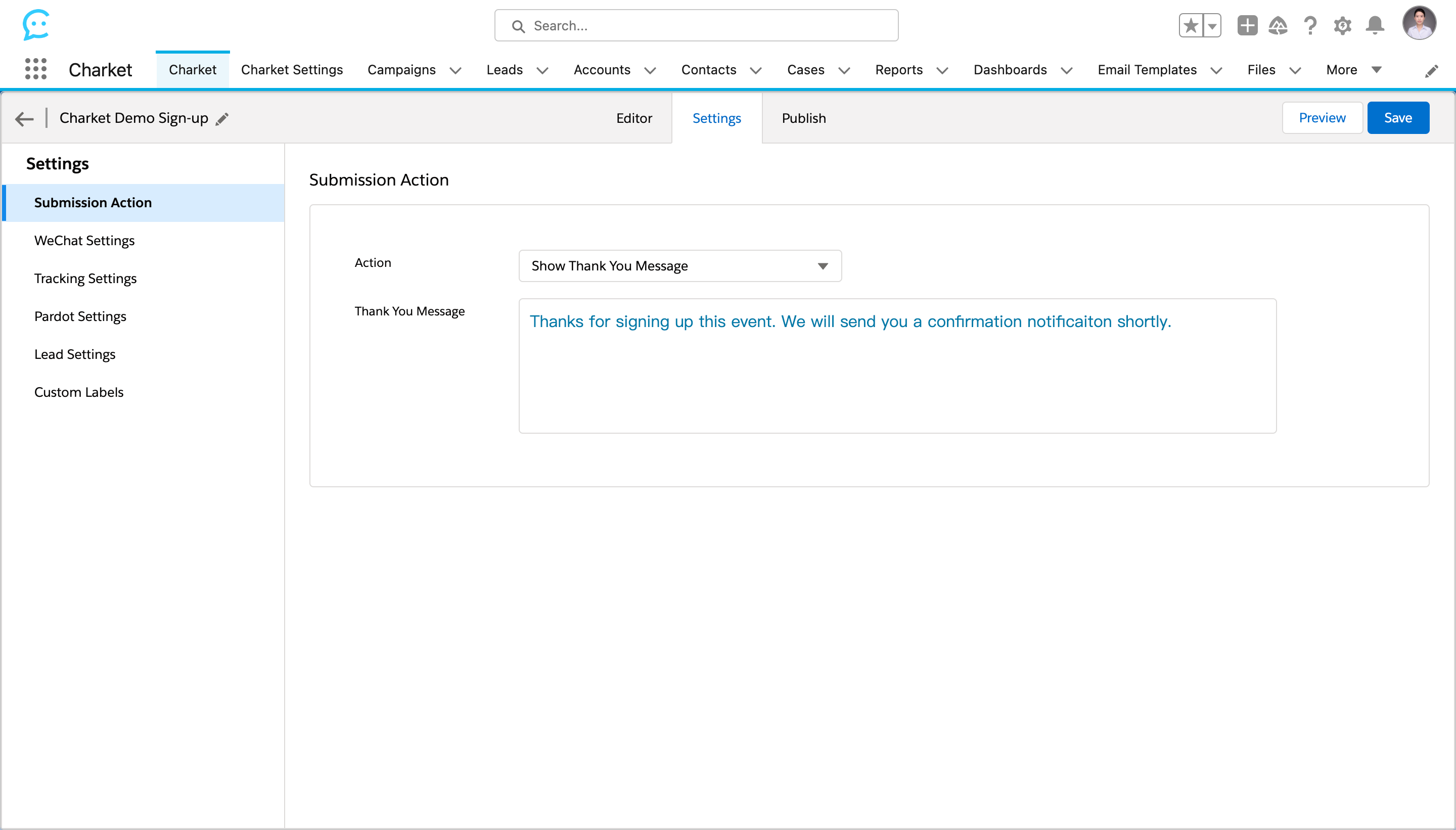Expand the Campaigns chevron menu

[x=455, y=71]
